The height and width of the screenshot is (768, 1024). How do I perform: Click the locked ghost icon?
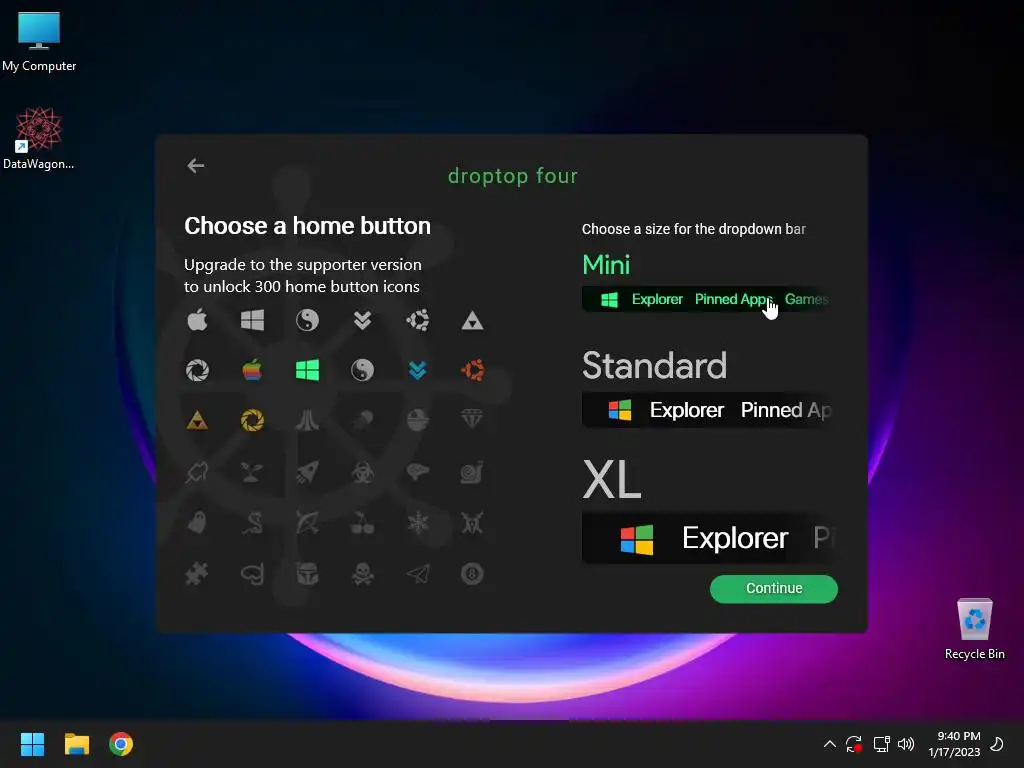click(x=197, y=522)
